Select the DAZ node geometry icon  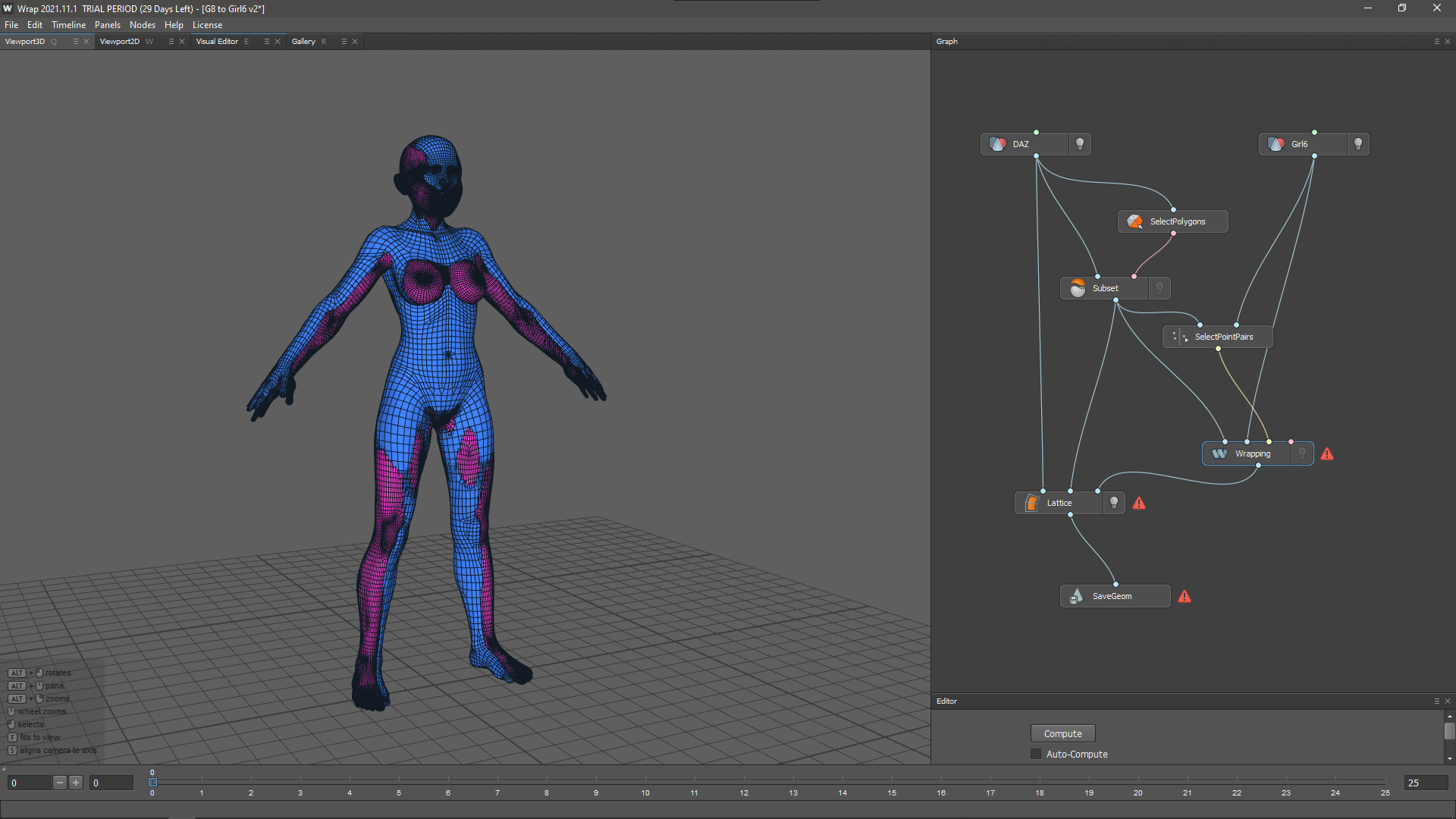[x=998, y=144]
